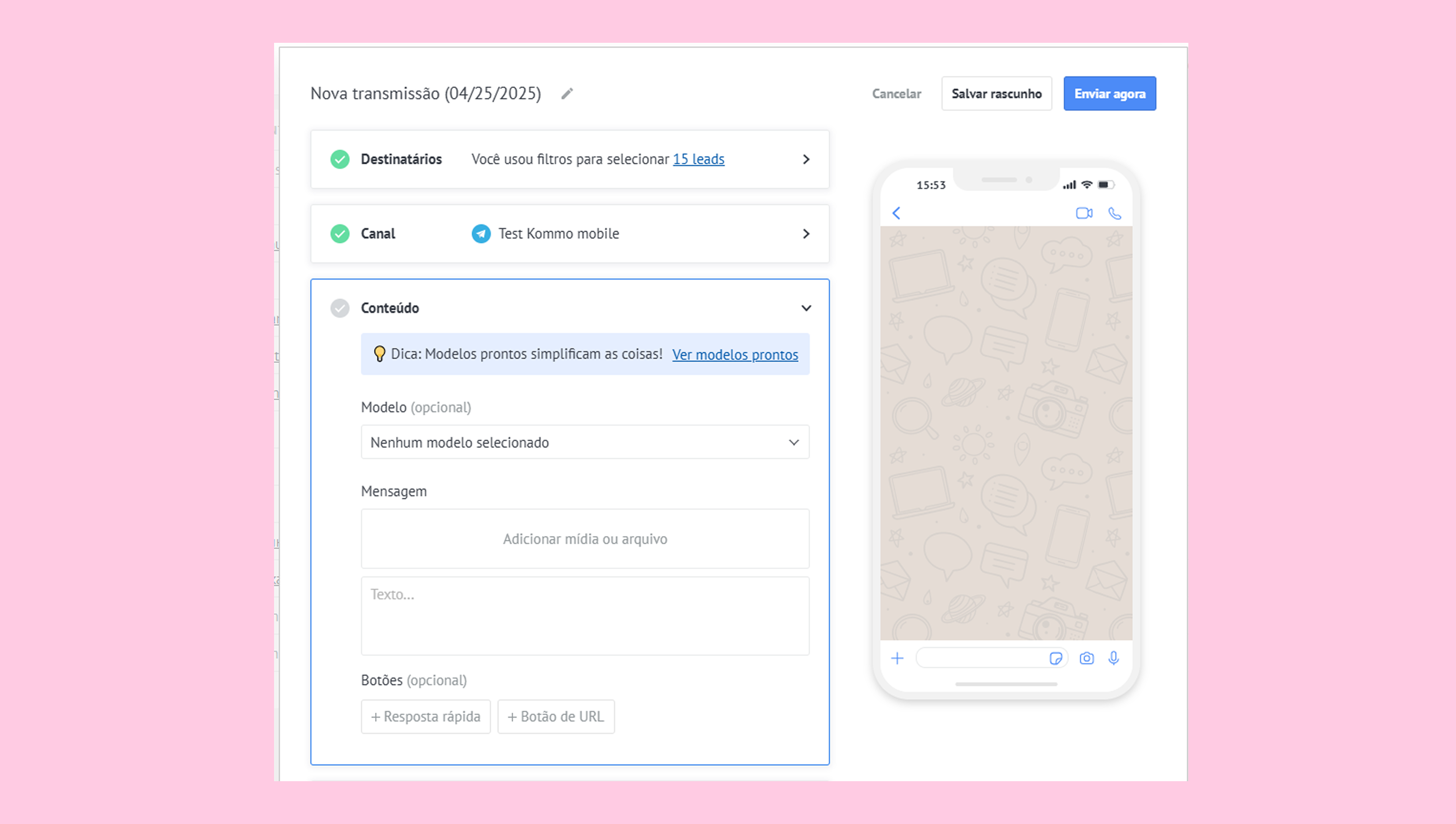Viewport: 1456px width, 824px height.
Task: Tap the sticker icon in preview input
Action: [x=1055, y=658]
